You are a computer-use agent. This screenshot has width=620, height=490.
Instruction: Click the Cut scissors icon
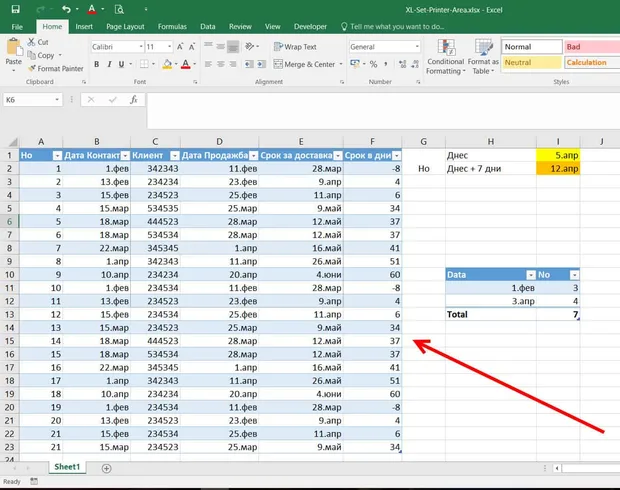pyautogui.click(x=31, y=42)
